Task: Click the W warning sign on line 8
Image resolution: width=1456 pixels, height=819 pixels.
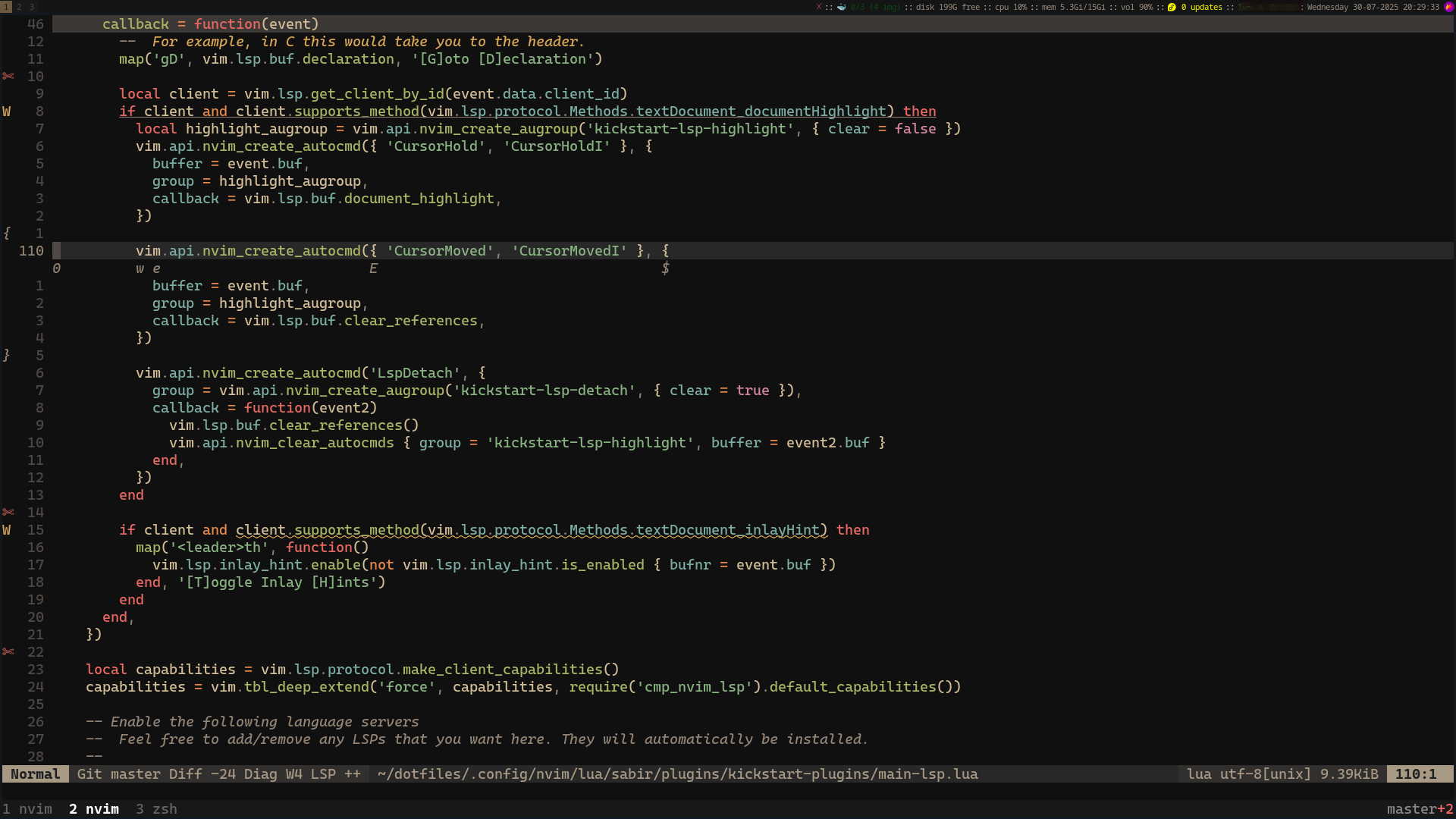Action: coord(7,111)
